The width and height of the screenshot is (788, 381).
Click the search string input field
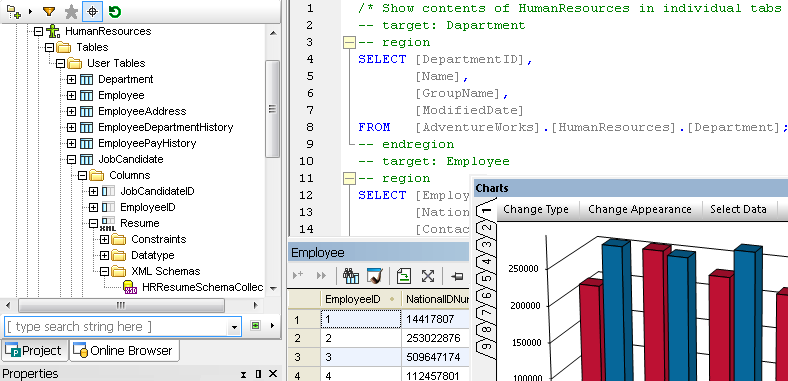click(x=116, y=327)
